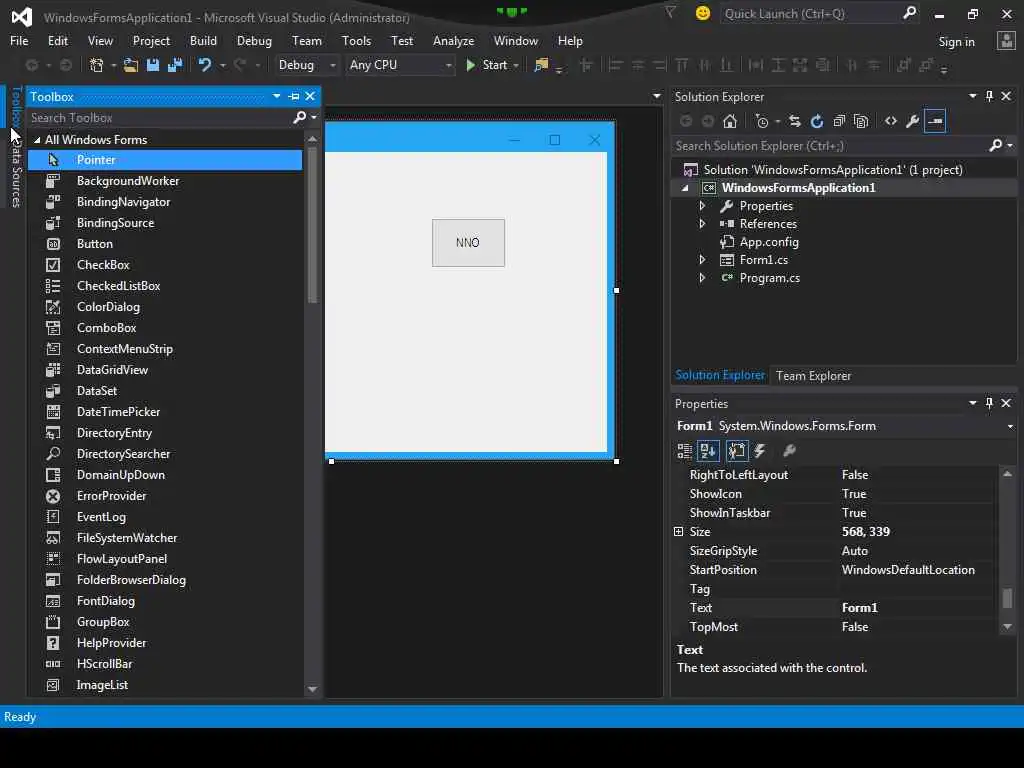
Task: Click the Sign in link
Action: (956, 42)
